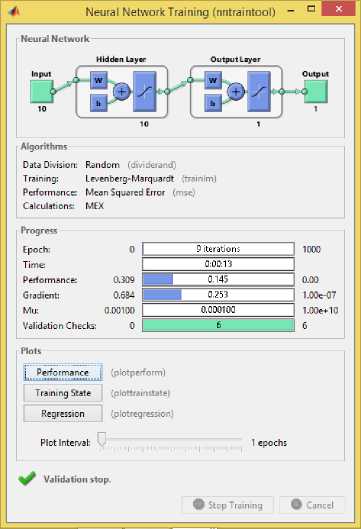Viewport: 361px width, 529px height.
Task: Click the '(trainlm)' function text
Action: 199,178
